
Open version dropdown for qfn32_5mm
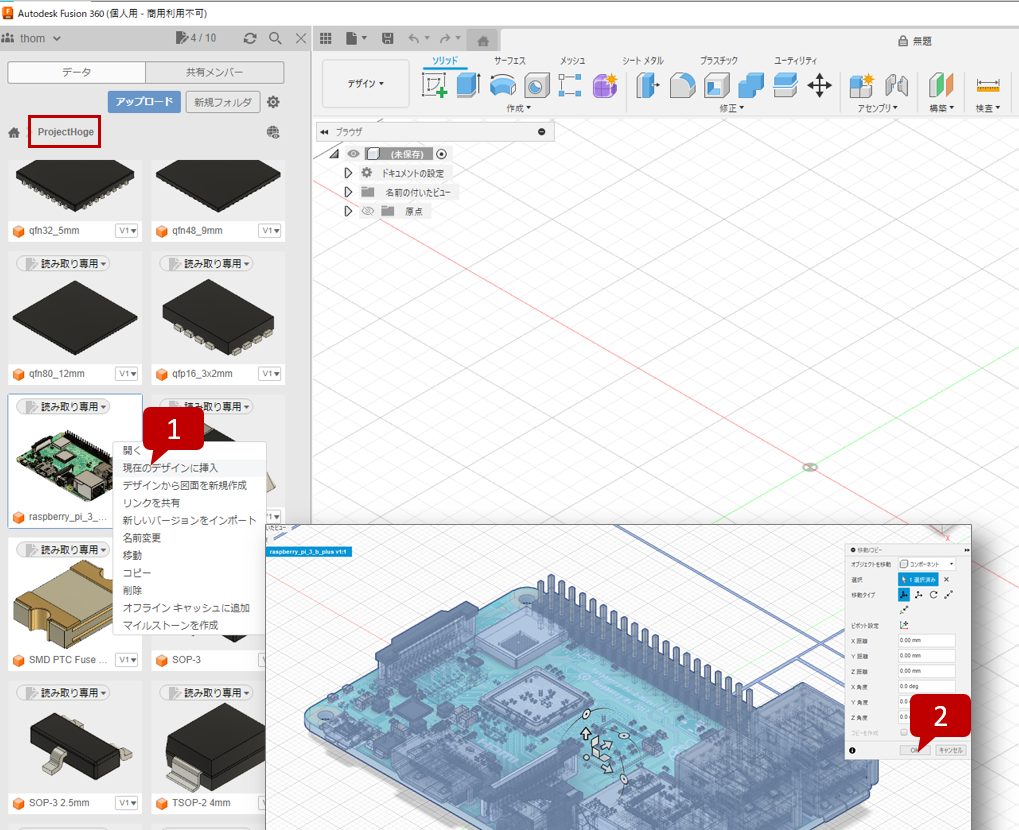pos(127,231)
